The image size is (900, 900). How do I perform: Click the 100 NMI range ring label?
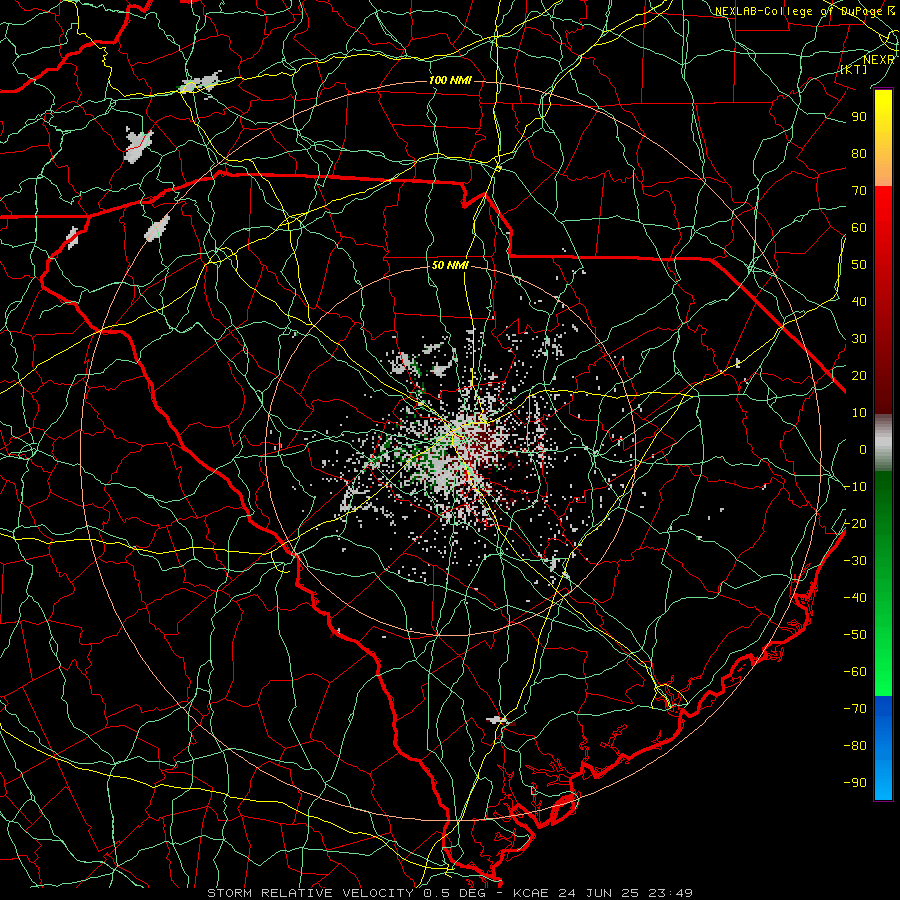[450, 80]
